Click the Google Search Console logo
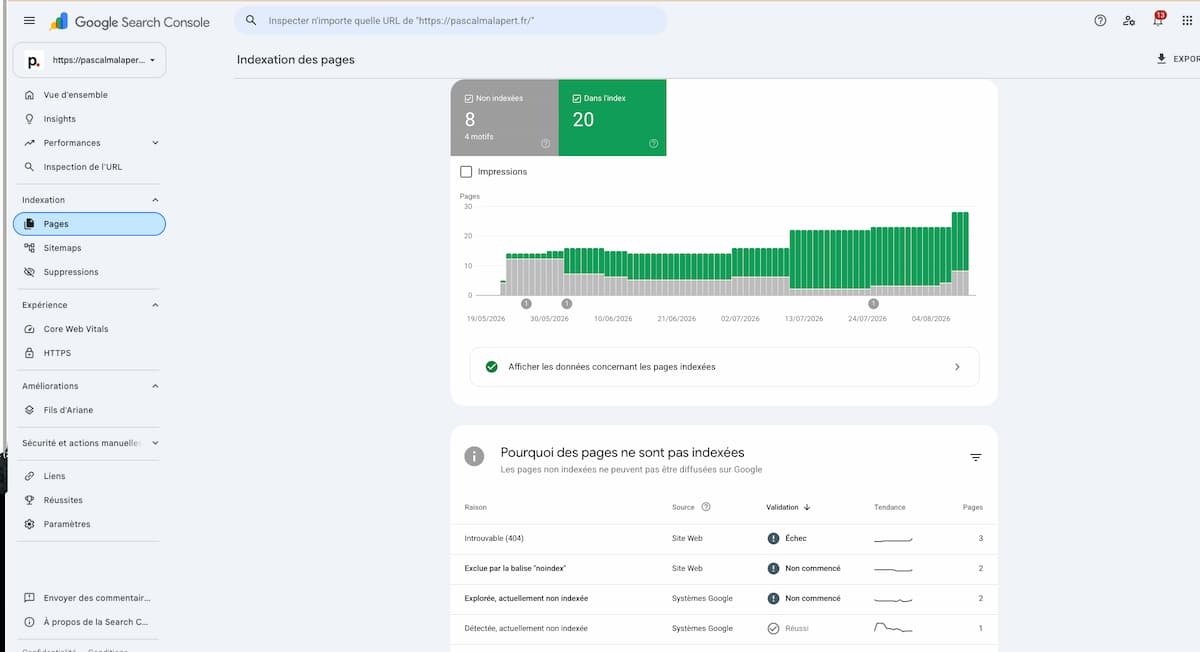 click(130, 21)
